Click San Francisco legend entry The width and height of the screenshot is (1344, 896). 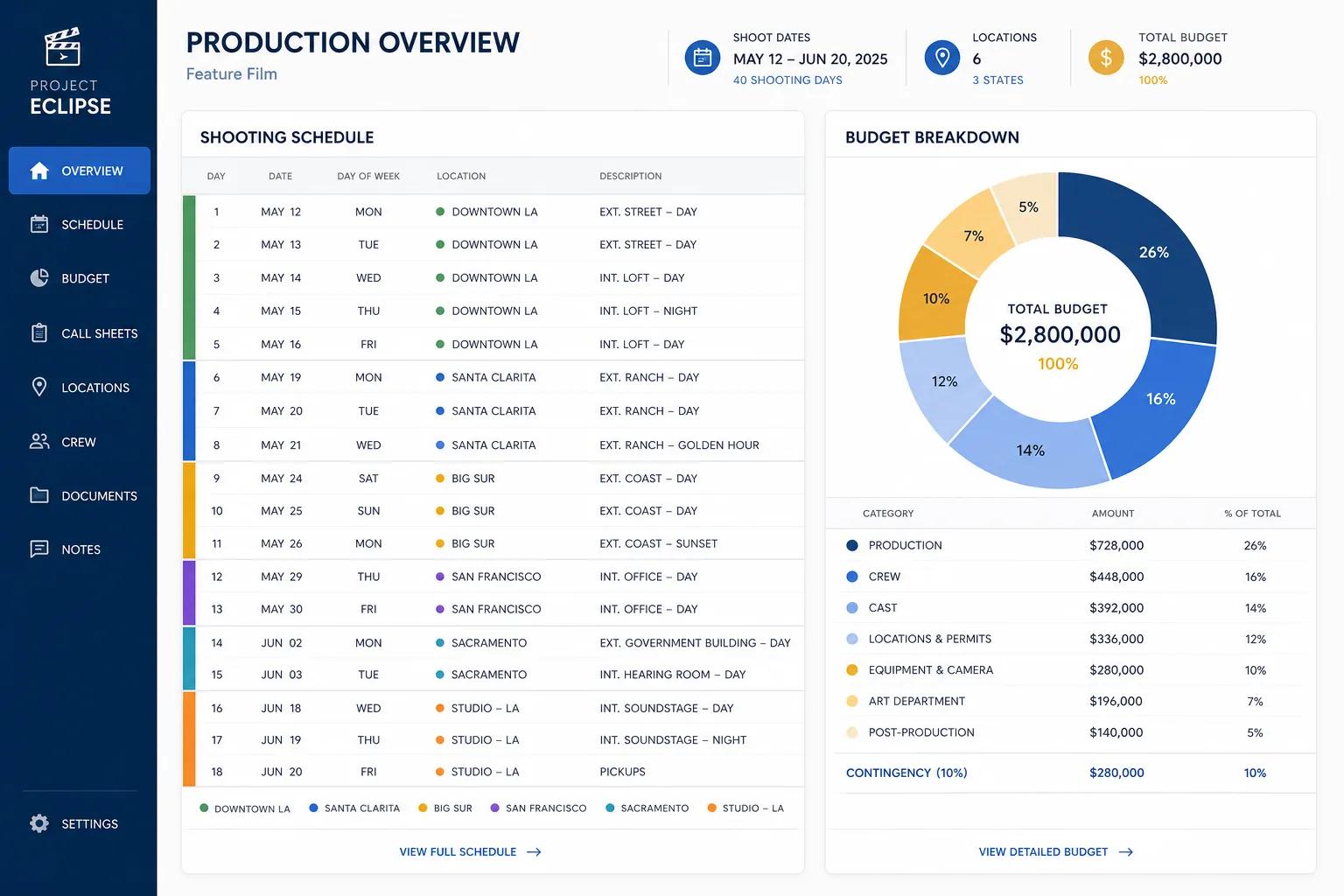pyautogui.click(x=539, y=808)
